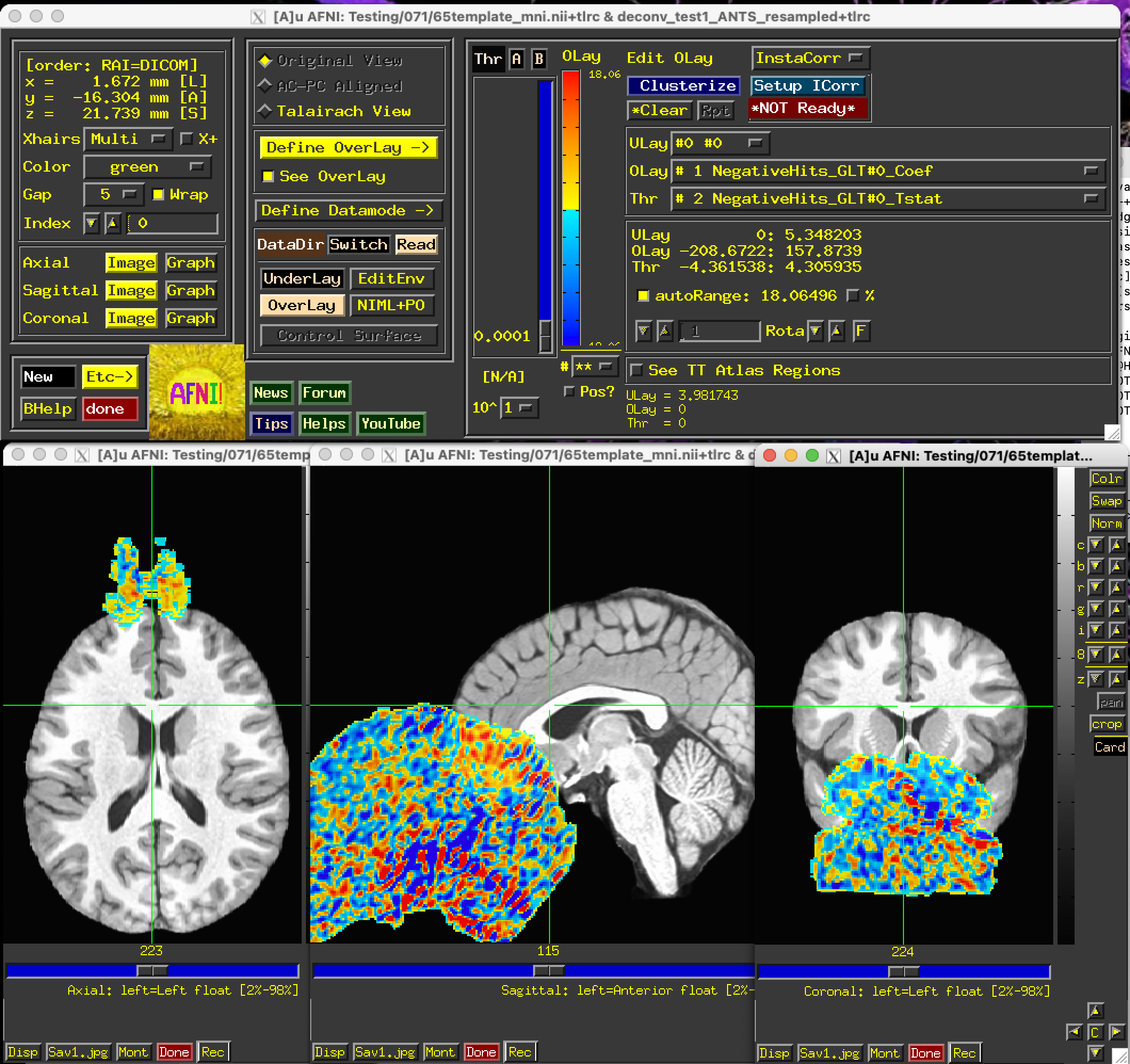
Task: Toggle the See OverLay checkbox
Action: point(268,176)
